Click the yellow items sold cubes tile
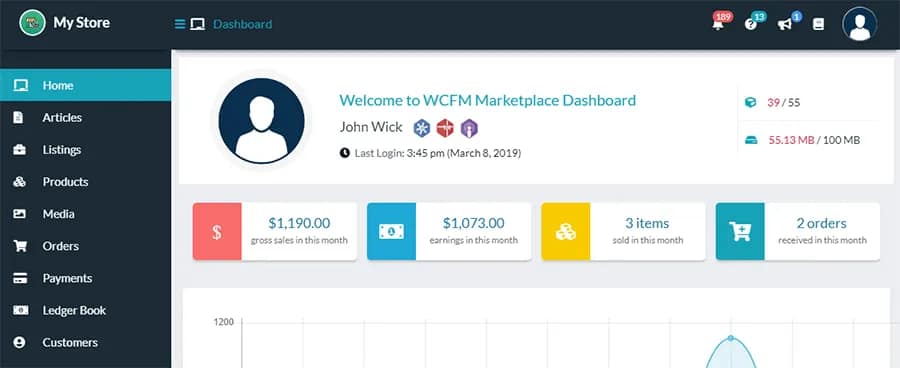Viewport: 900px width, 368px height. point(566,231)
